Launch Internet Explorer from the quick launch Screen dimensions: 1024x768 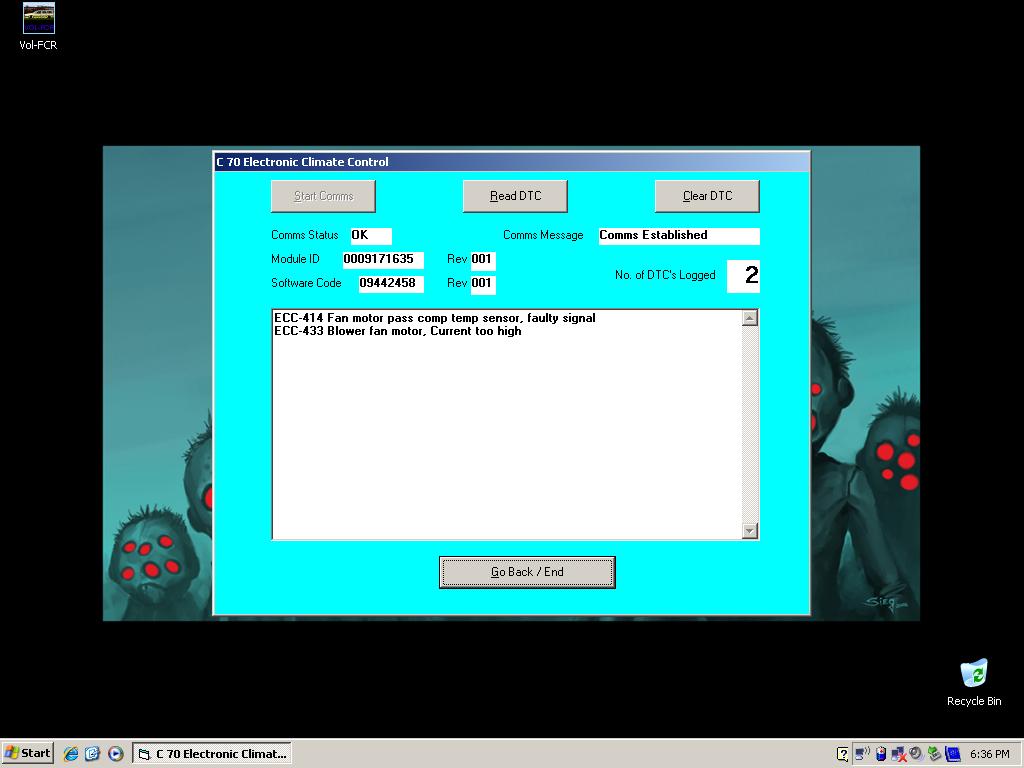71,754
